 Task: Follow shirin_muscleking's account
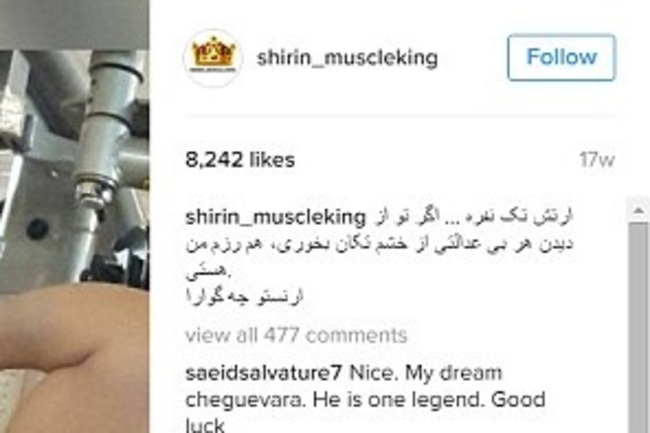tap(561, 57)
